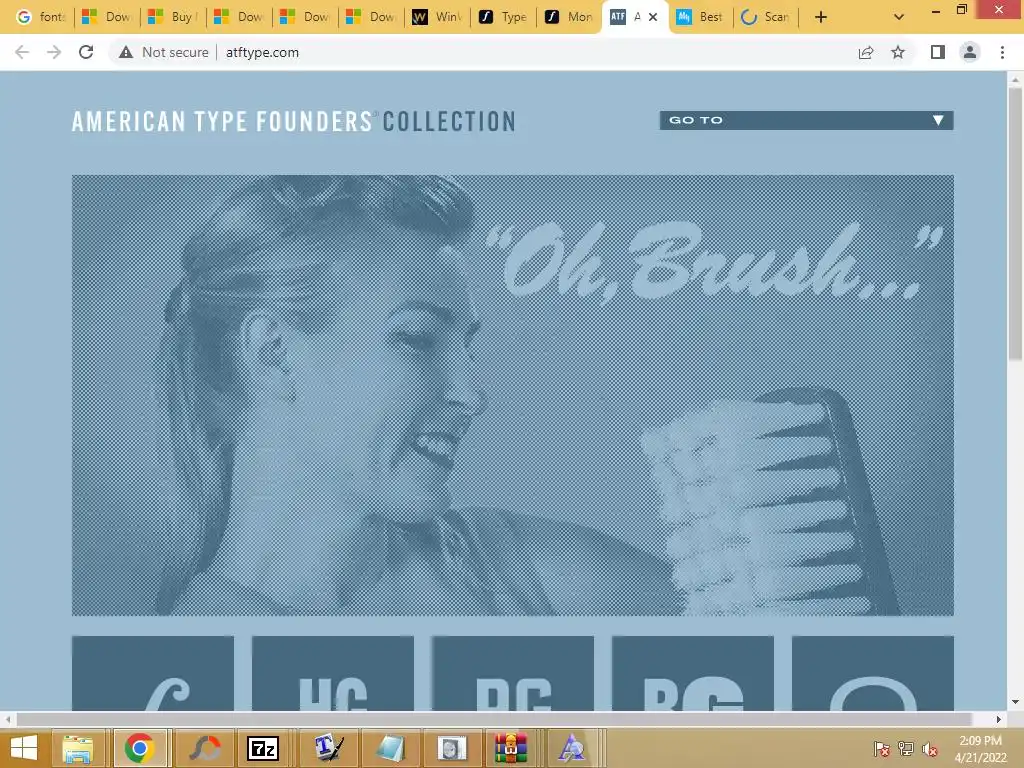Open the gray disk utility on the taskbar
The image size is (1024, 768).
click(x=451, y=748)
